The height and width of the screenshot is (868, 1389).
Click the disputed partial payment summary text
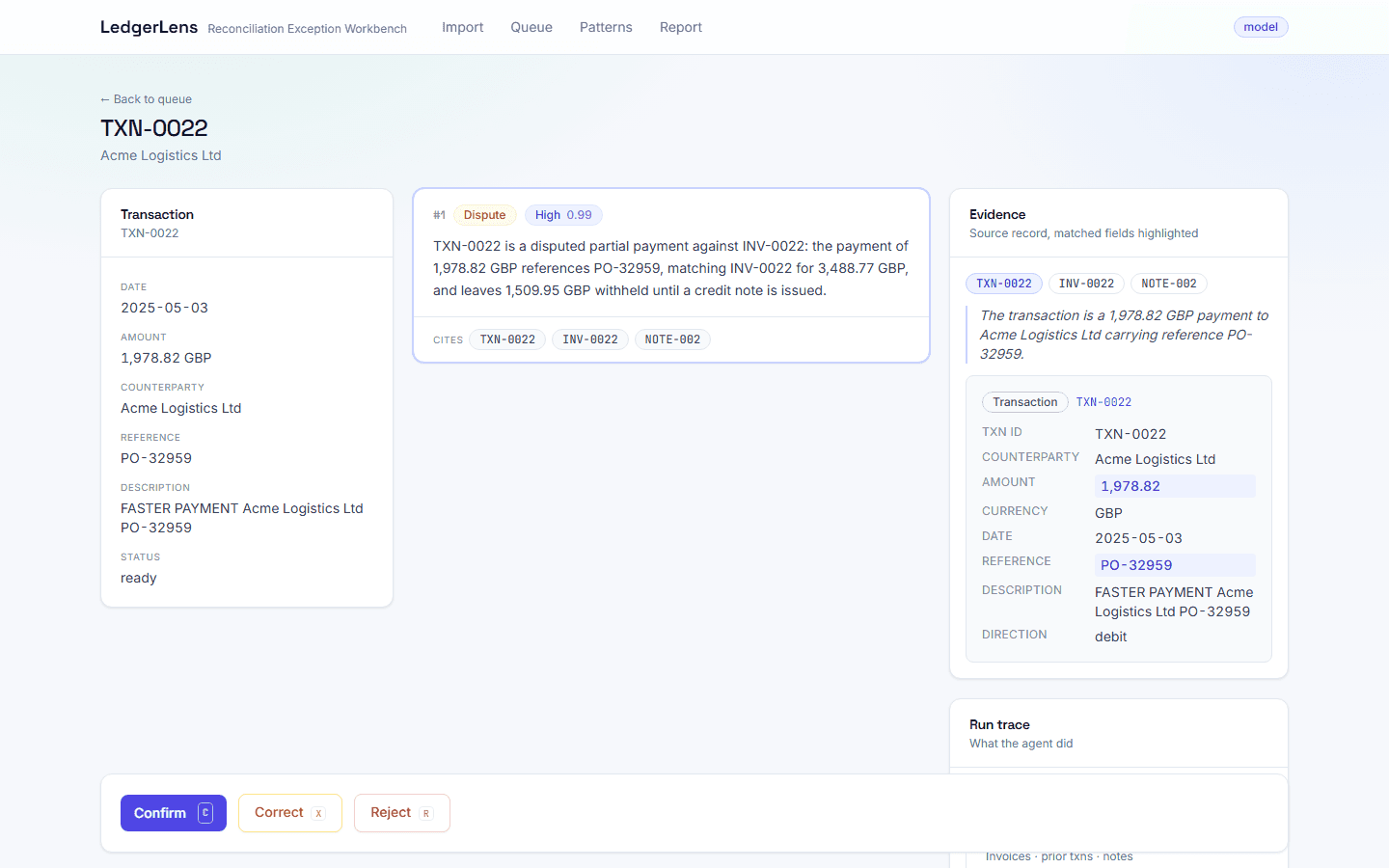point(671,268)
